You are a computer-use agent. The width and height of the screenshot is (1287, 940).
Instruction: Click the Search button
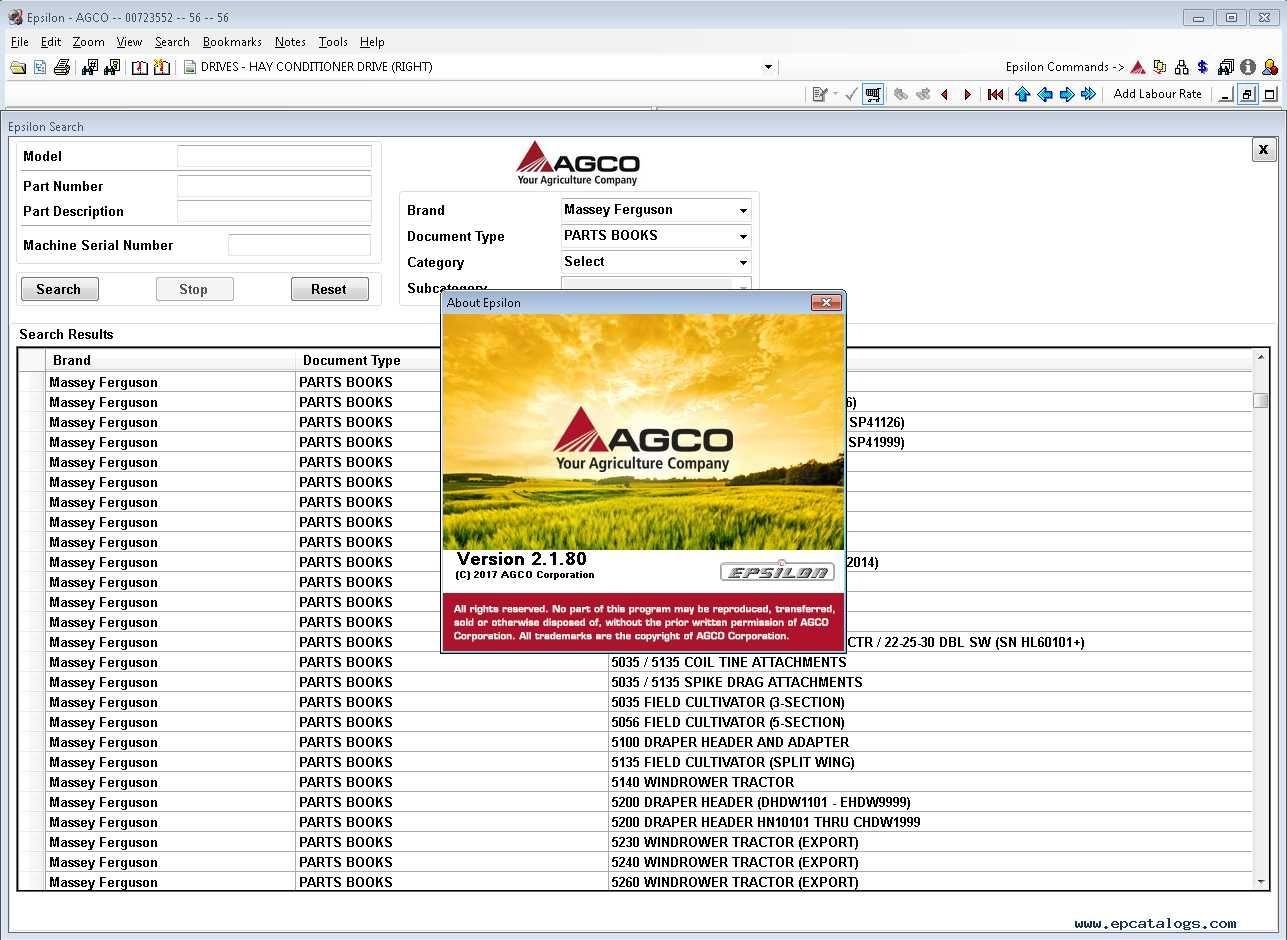[x=59, y=289]
